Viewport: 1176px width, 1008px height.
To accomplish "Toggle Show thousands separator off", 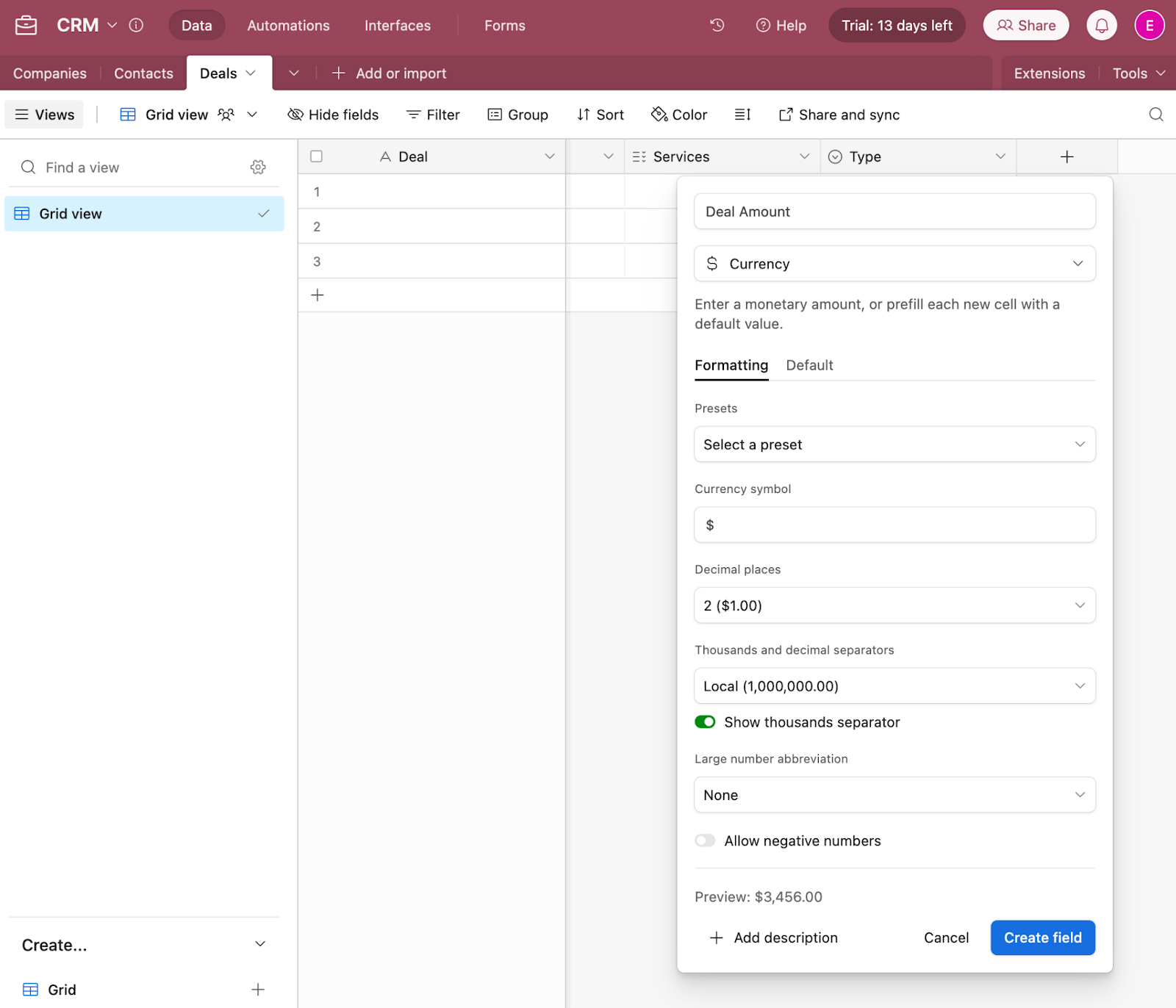I will pyautogui.click(x=705, y=722).
